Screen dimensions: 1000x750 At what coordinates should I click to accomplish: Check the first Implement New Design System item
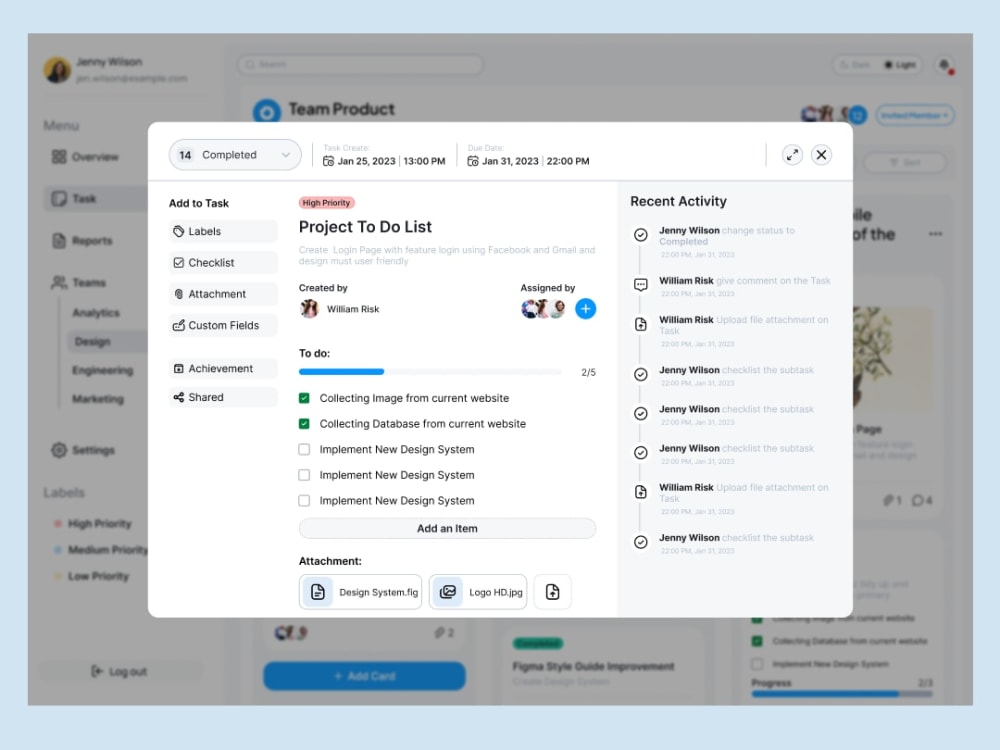coord(303,449)
